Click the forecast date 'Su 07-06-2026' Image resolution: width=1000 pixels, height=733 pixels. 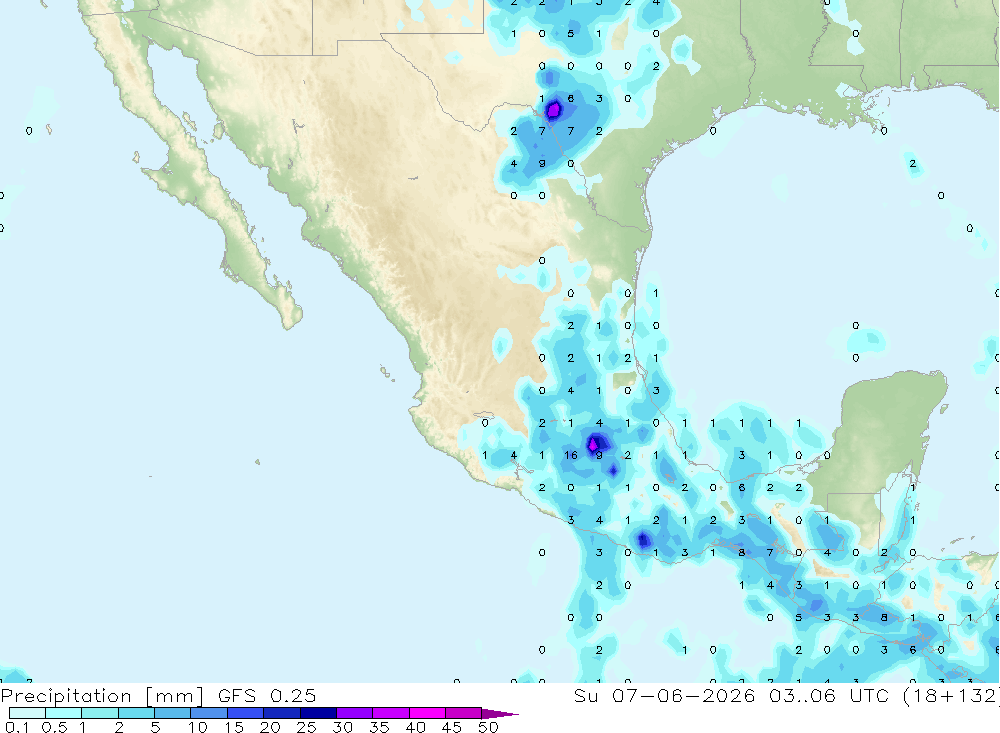(x=665, y=696)
